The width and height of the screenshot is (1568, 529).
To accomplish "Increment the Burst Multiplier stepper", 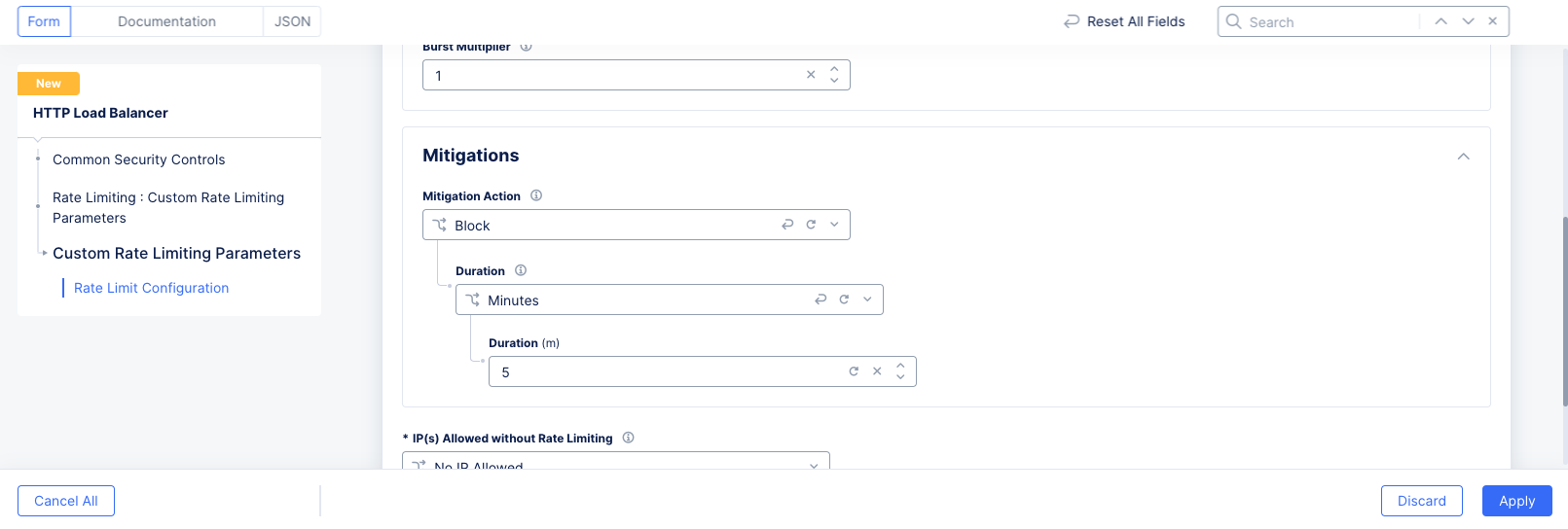I will [834, 69].
